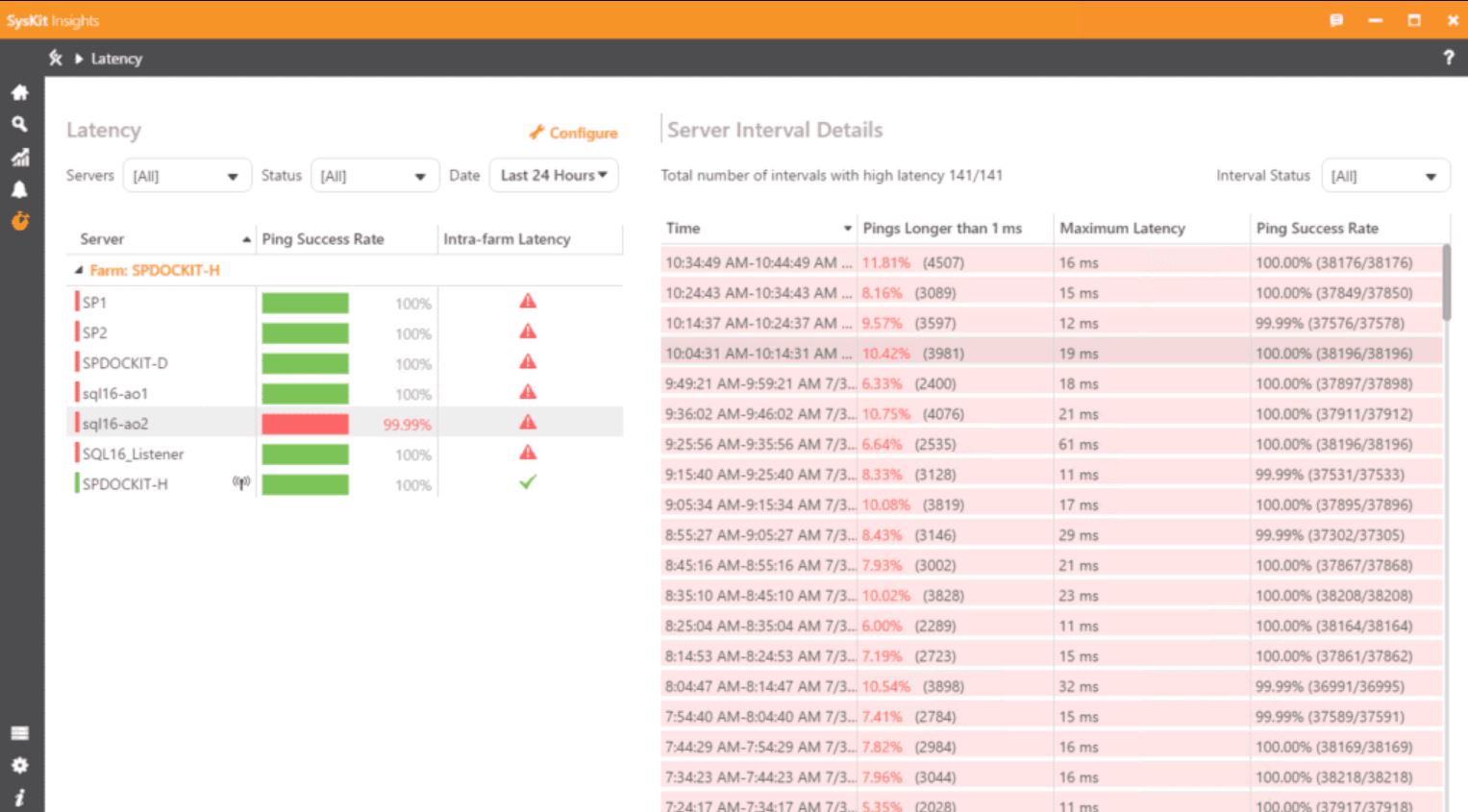Open the list view icon in lower sidebar
The width and height of the screenshot is (1468, 812).
(x=19, y=733)
